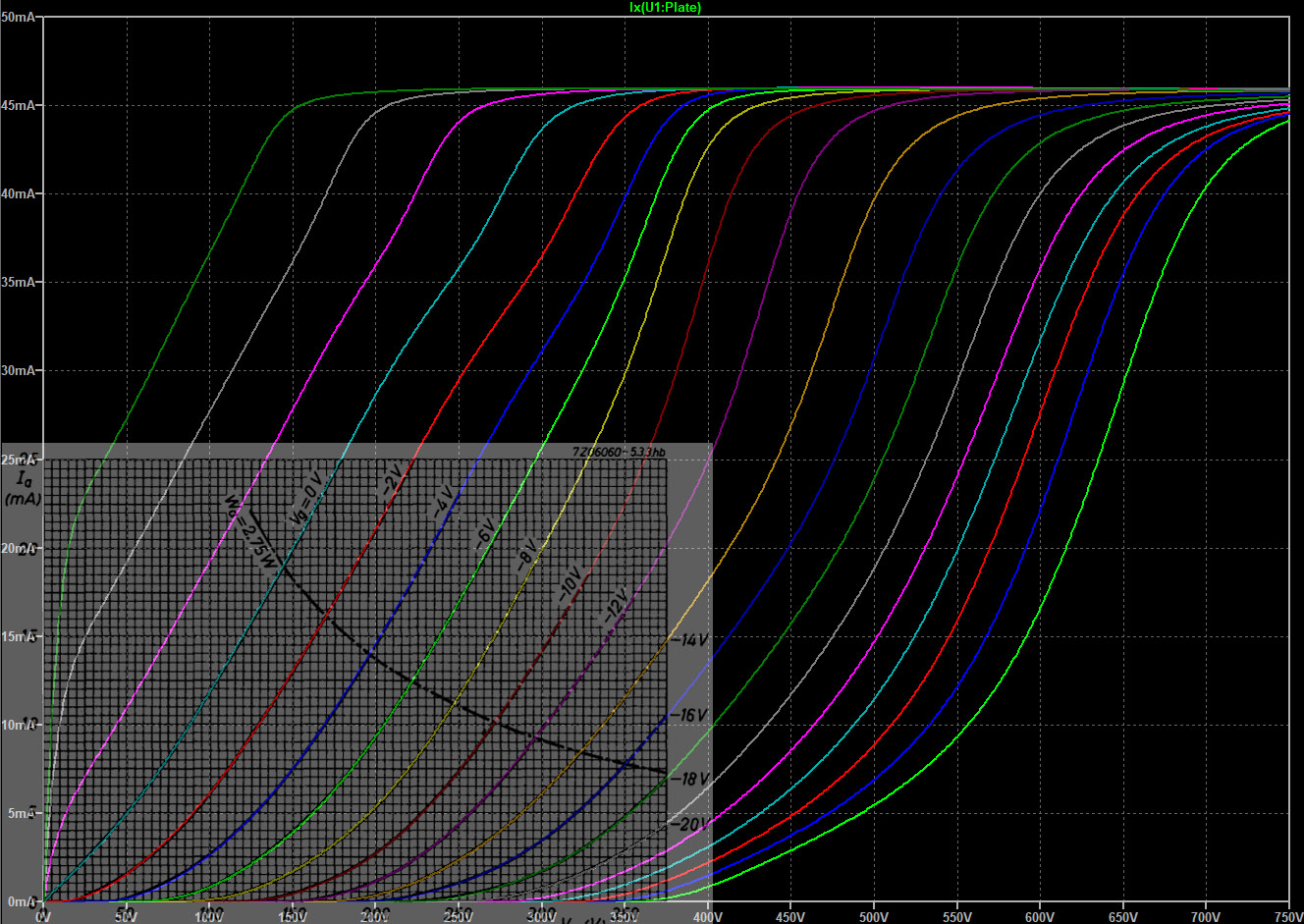Screen dimensions: 1304x924
Task: Click the -12V curve annotation
Action: [x=614, y=606]
